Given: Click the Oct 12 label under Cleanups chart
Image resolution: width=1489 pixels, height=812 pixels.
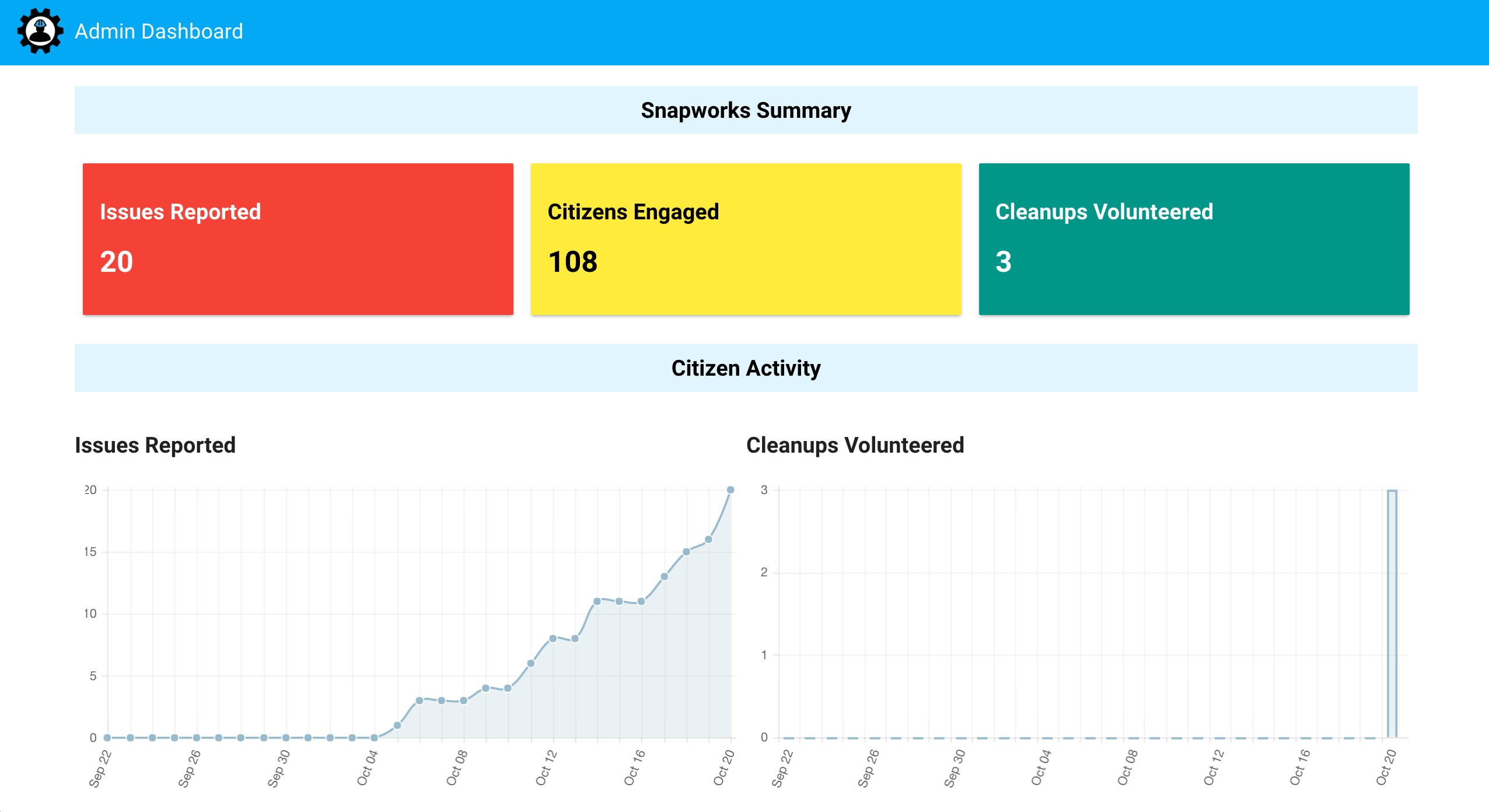Looking at the screenshot, I should pos(1214,768).
